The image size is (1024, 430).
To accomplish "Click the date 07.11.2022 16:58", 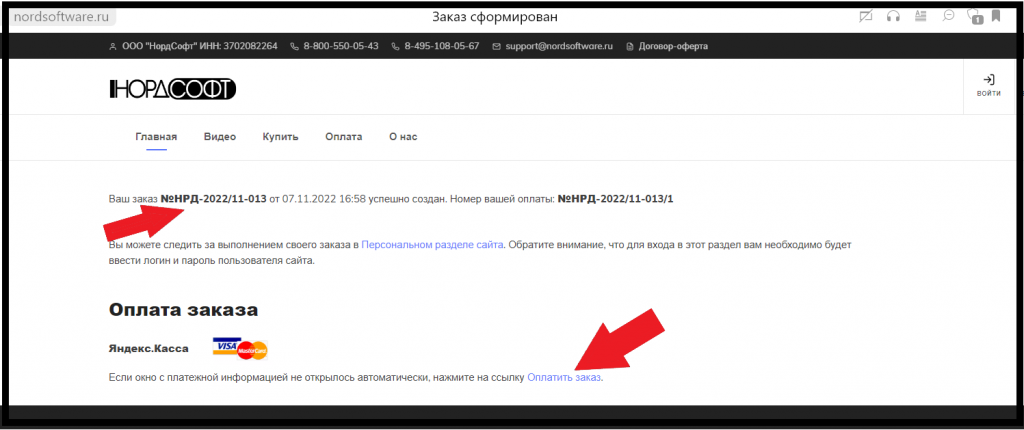I will pos(323,199).
